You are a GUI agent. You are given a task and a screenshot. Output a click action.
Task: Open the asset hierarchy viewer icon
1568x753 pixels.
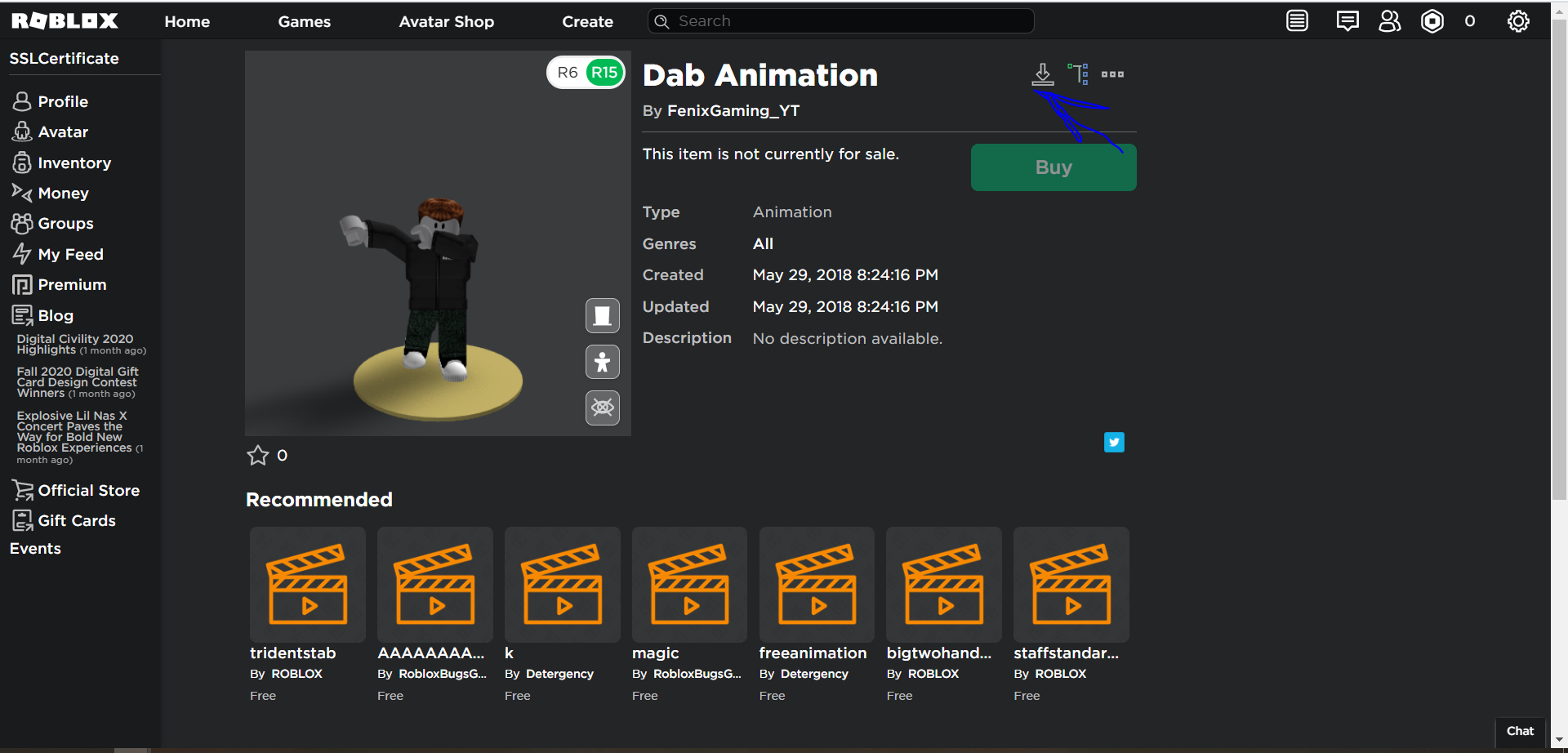[1080, 74]
